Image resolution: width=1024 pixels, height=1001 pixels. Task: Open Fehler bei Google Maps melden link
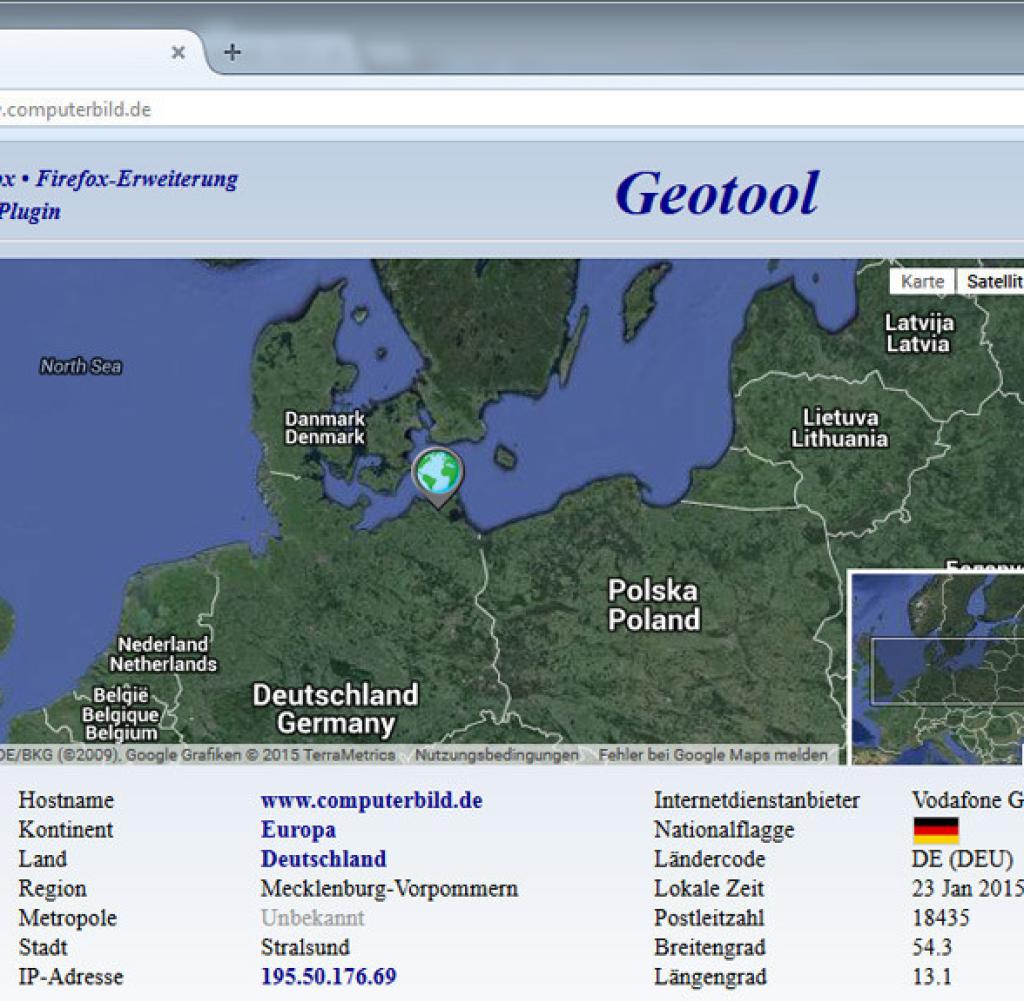tap(713, 755)
